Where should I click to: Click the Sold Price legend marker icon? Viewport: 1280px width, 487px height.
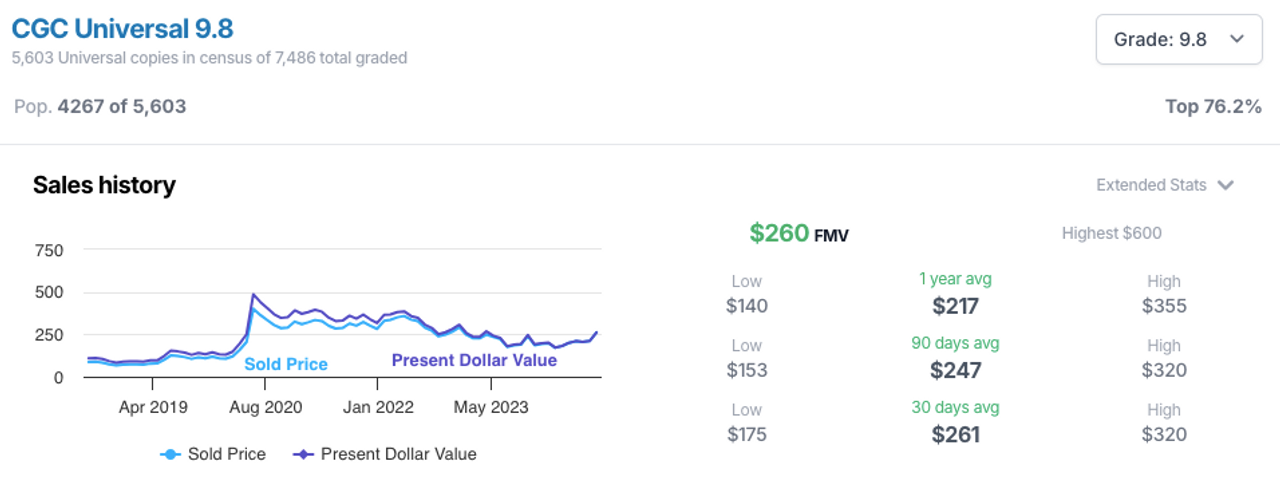coord(170,454)
